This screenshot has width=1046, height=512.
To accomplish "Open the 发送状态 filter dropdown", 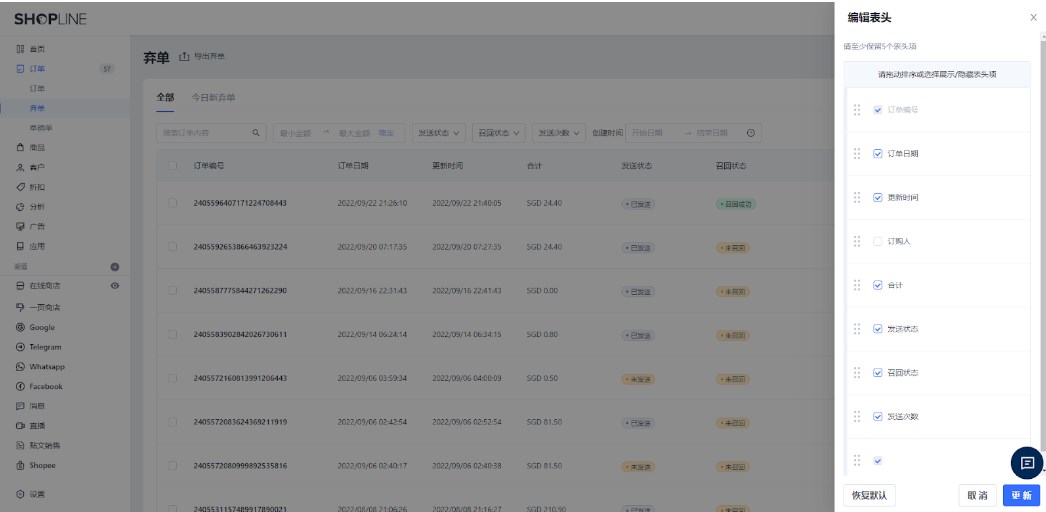I will tap(439, 133).
